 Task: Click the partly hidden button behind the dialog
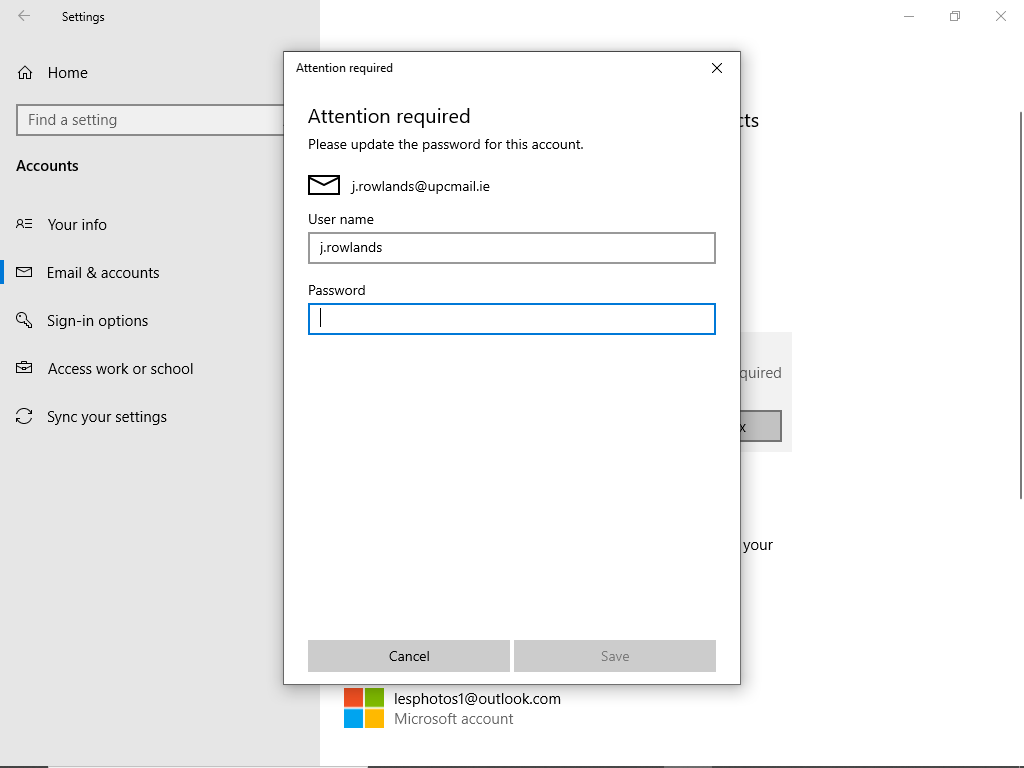pos(760,427)
